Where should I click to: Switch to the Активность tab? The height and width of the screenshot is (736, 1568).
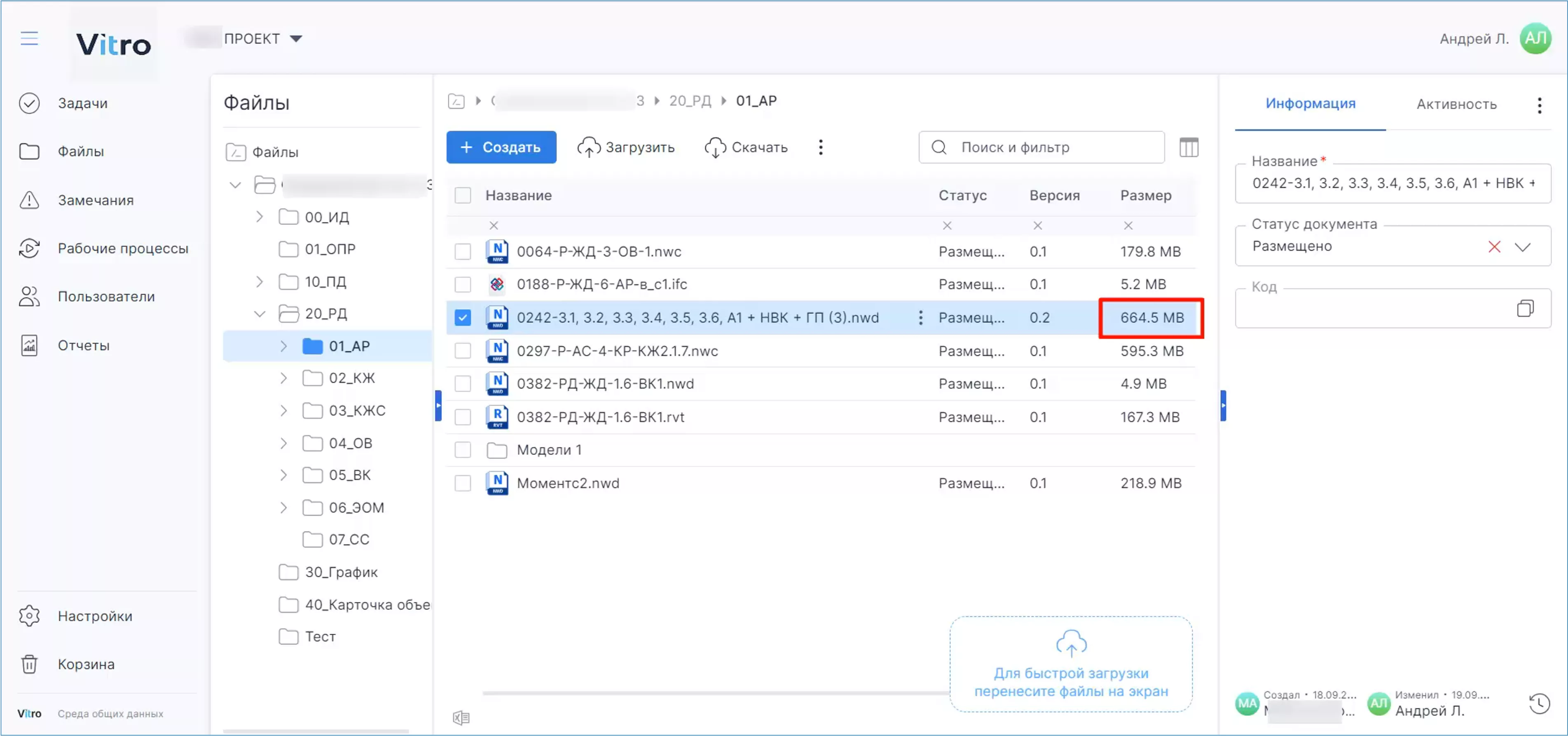point(1456,104)
